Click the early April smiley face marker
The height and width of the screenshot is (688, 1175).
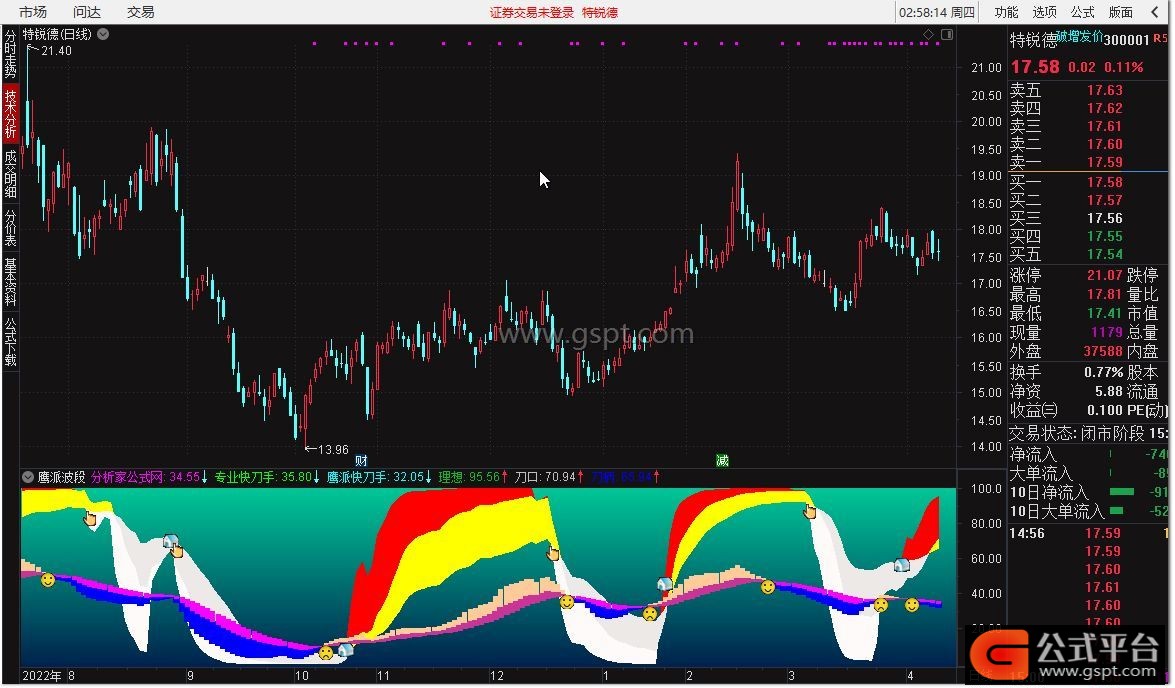[912, 604]
